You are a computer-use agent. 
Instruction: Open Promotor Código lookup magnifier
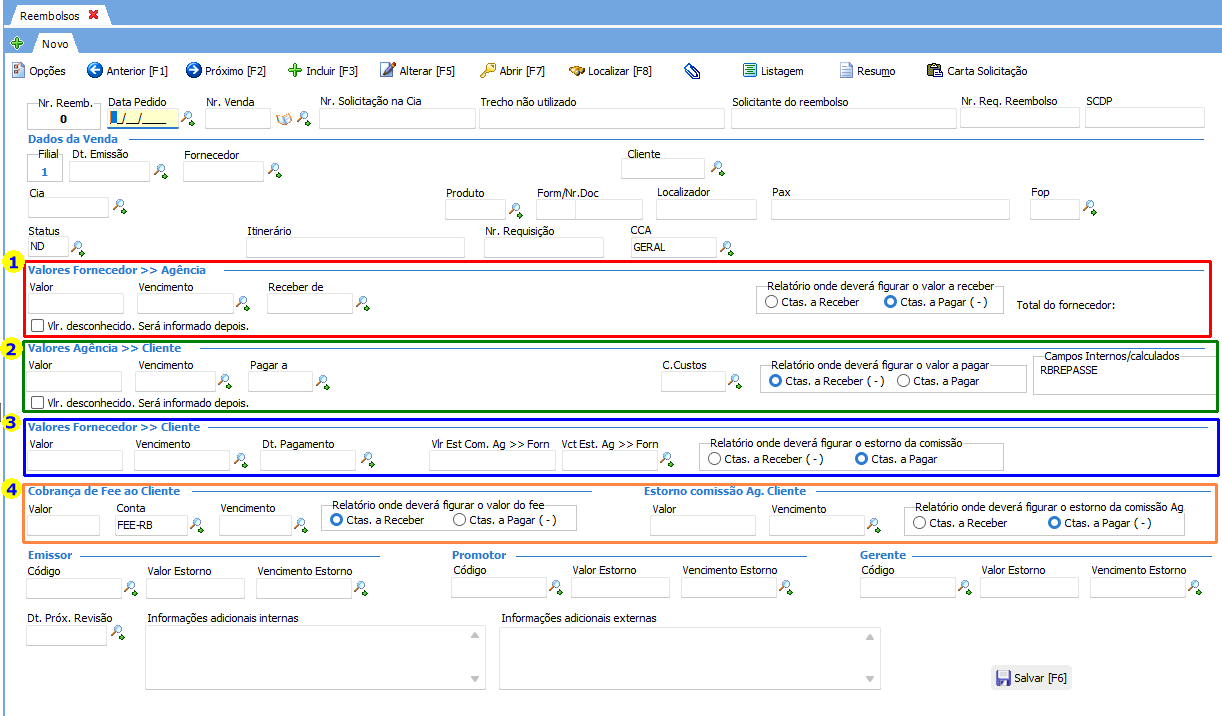(556, 587)
